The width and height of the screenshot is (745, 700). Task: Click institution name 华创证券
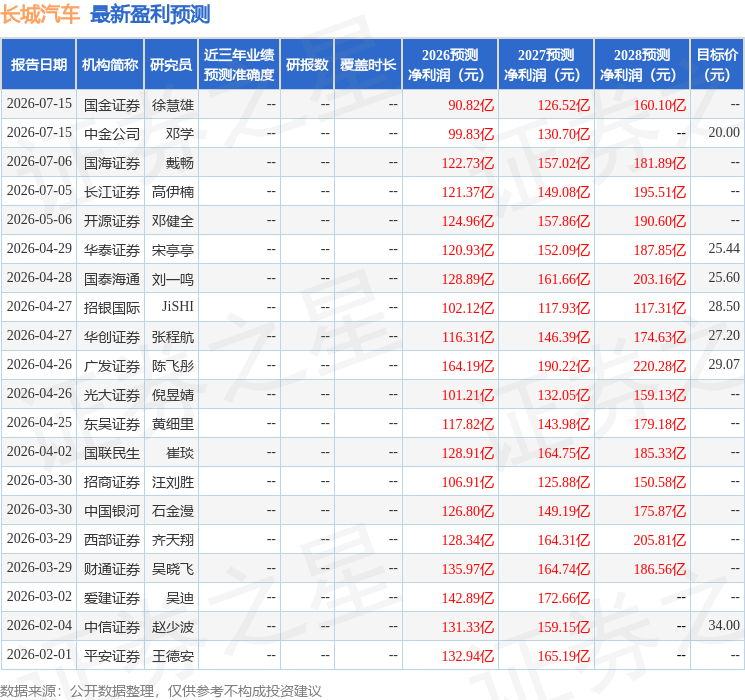112,337
